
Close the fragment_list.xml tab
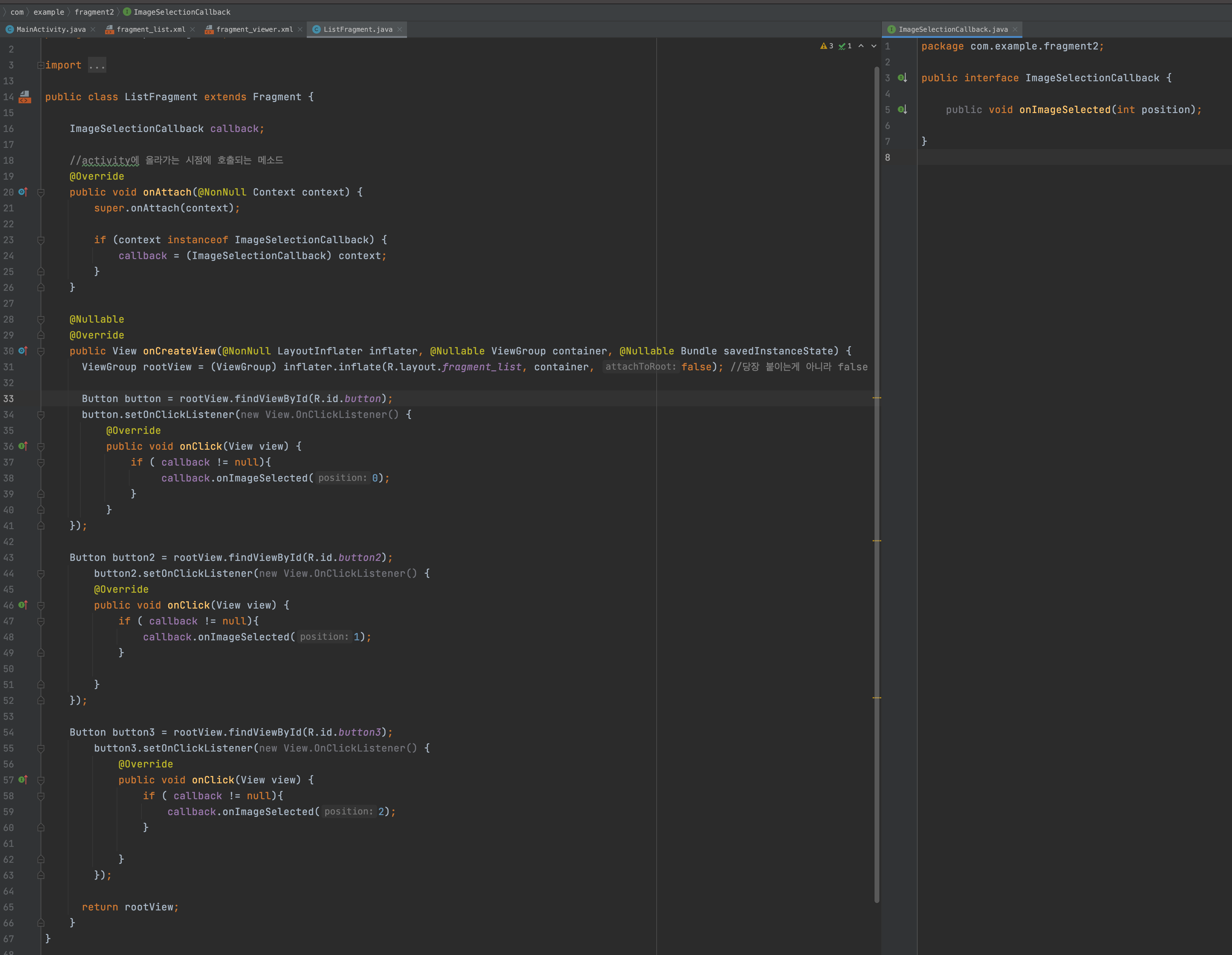[193, 29]
